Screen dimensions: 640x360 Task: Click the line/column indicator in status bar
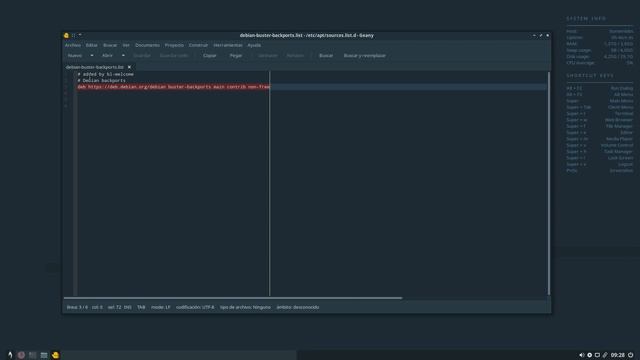[85, 307]
